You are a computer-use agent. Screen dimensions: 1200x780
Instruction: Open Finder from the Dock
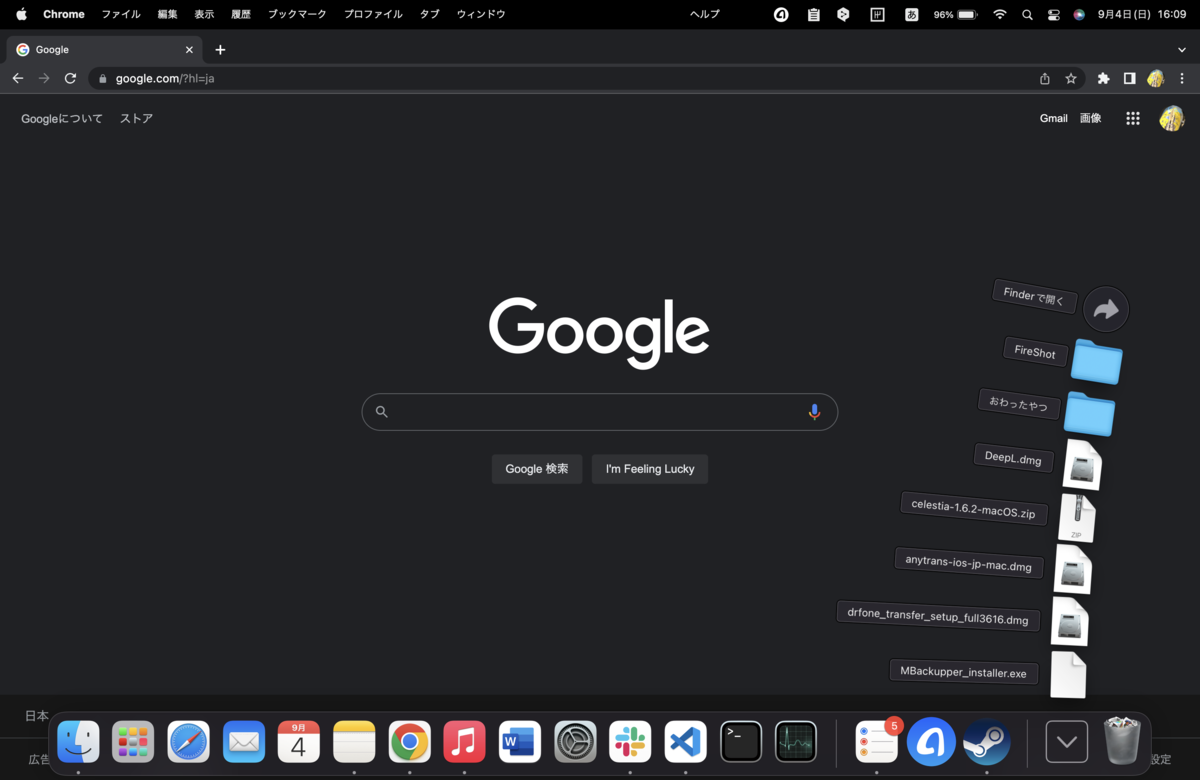pos(78,742)
